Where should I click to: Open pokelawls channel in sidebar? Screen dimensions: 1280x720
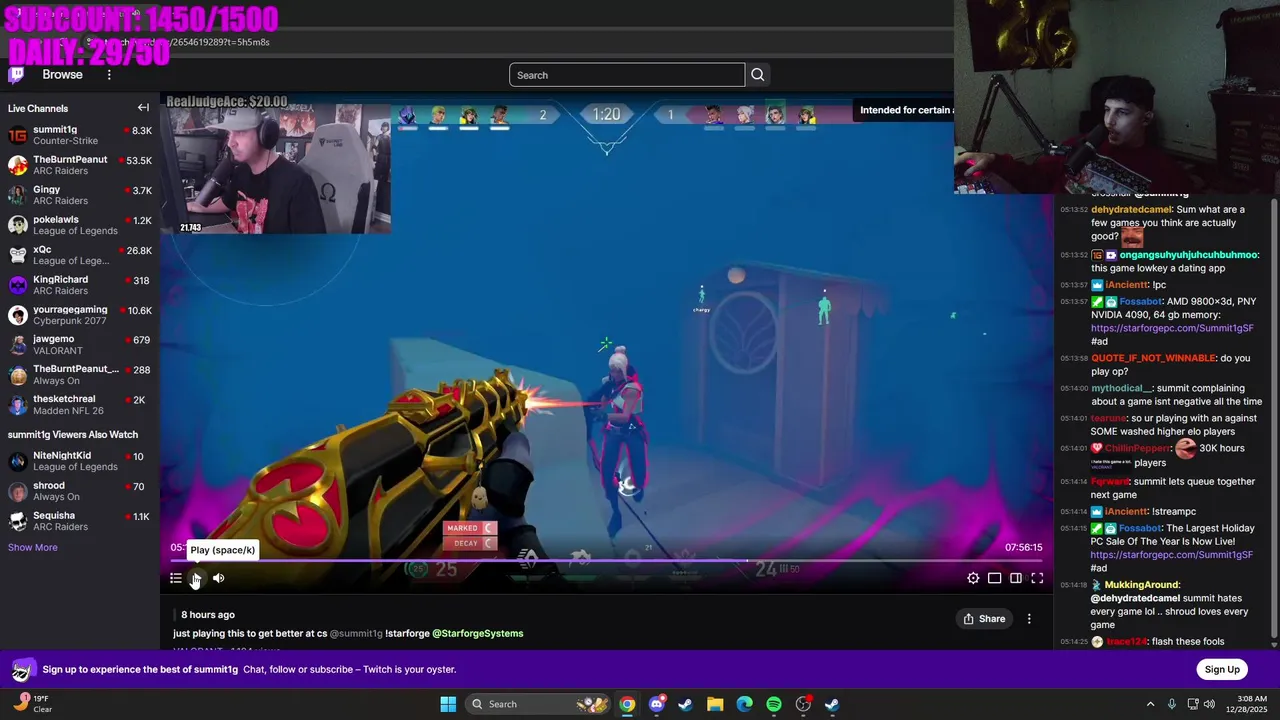pyautogui.click(x=80, y=225)
